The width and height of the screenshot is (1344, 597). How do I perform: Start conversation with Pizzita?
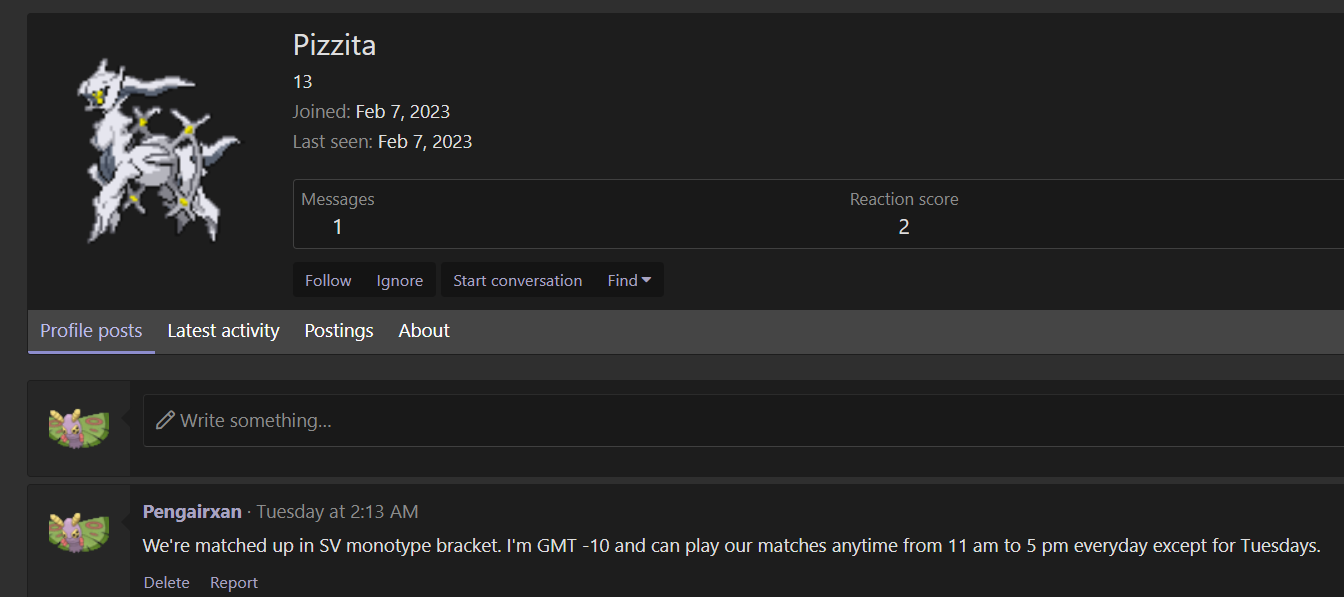[517, 281]
